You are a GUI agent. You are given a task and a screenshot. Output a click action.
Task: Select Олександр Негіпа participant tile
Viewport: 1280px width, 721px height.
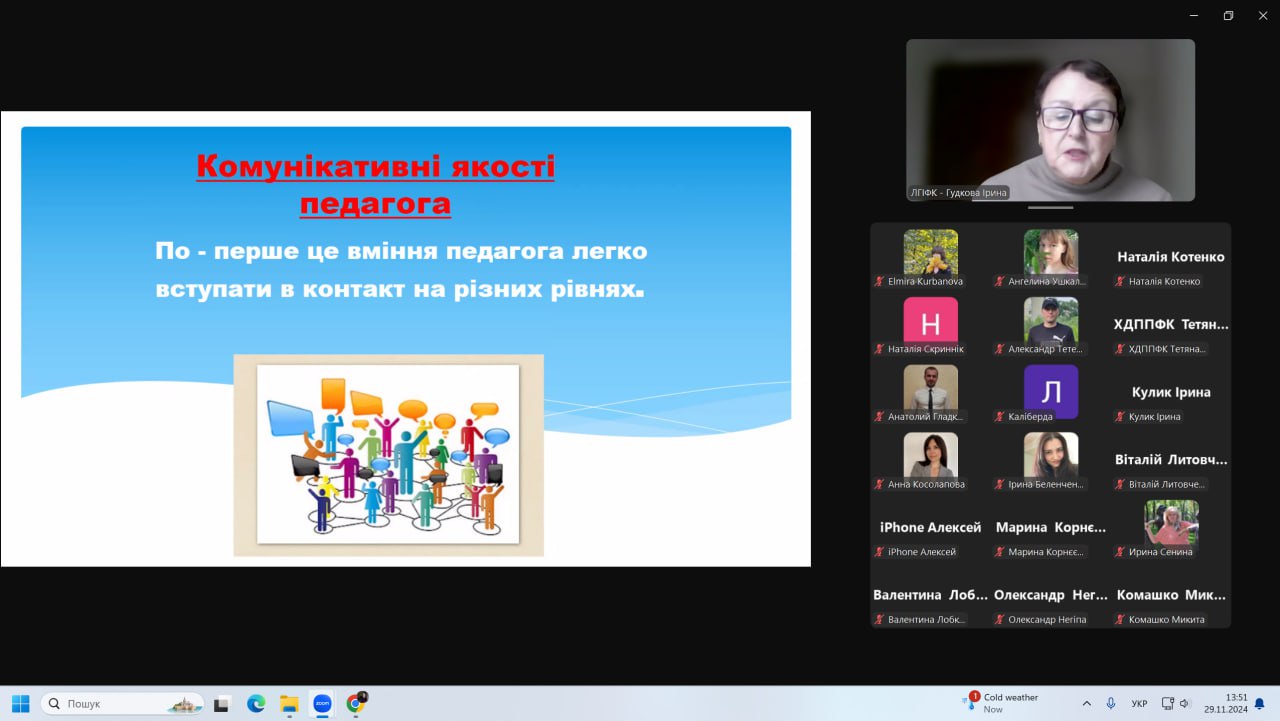click(x=1050, y=597)
